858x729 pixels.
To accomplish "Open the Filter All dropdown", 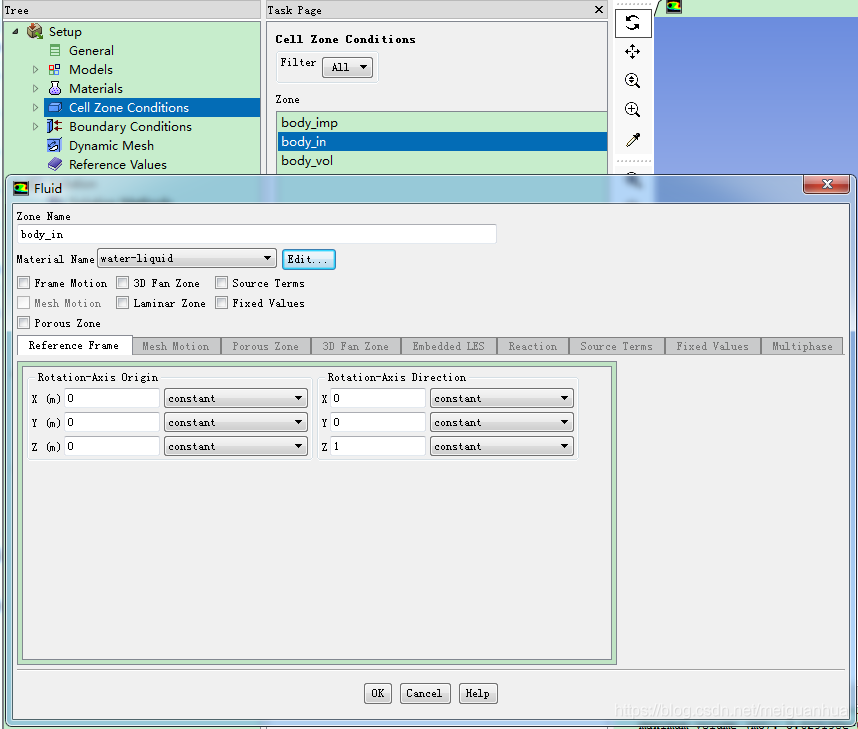I will coord(351,68).
